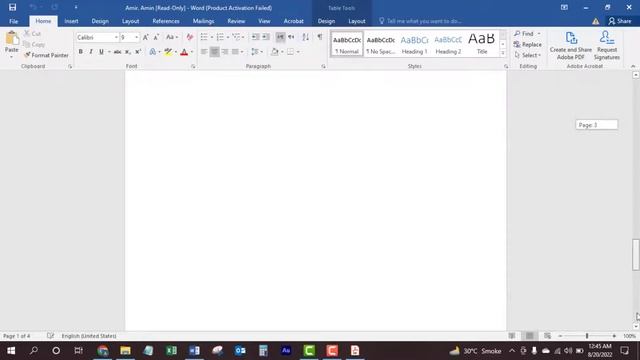The height and width of the screenshot is (360, 640).
Task: Switch to the Review tab
Action: pos(236,21)
